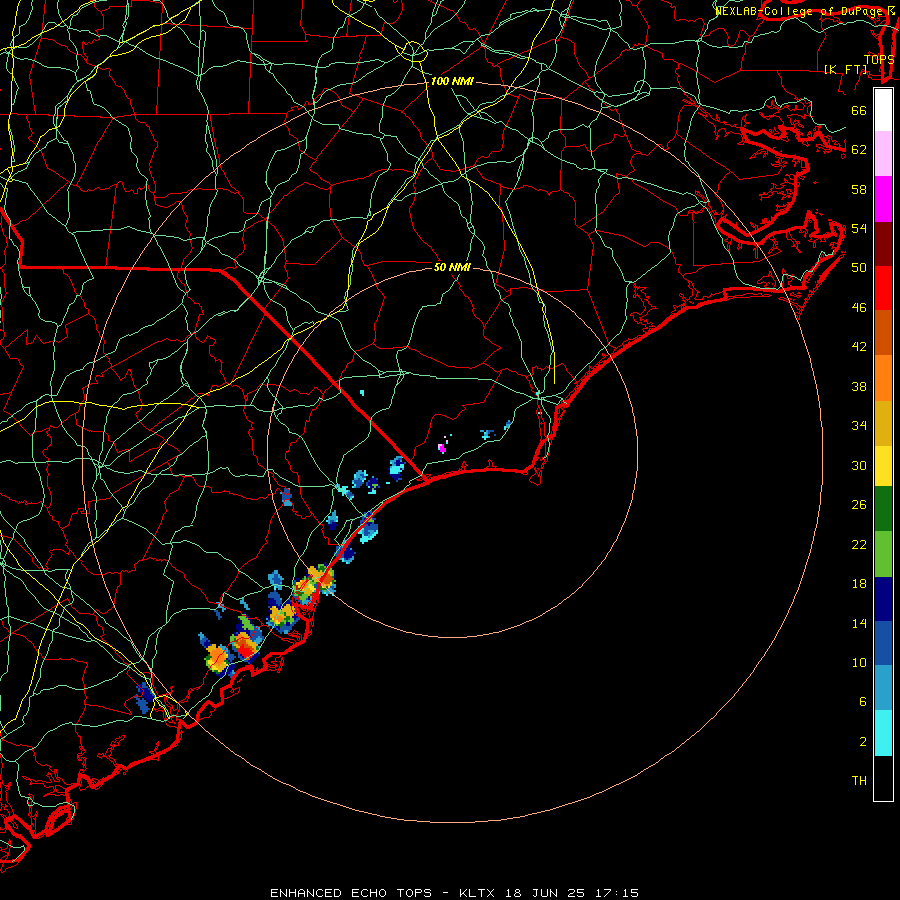This screenshot has height=900, width=900.
Task: Select the light blue legend swatch
Action: [883, 688]
